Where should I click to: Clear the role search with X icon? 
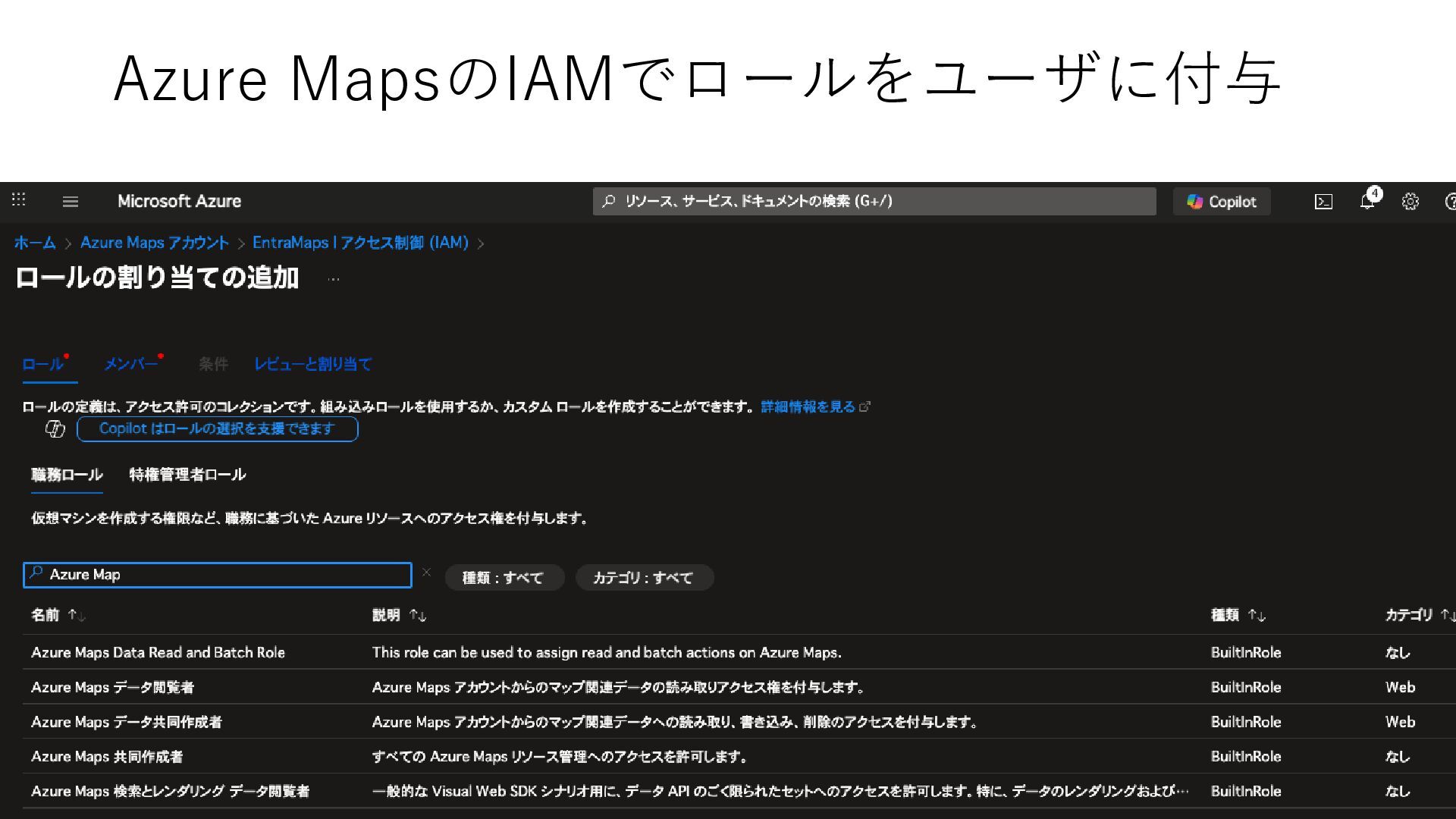pos(426,573)
